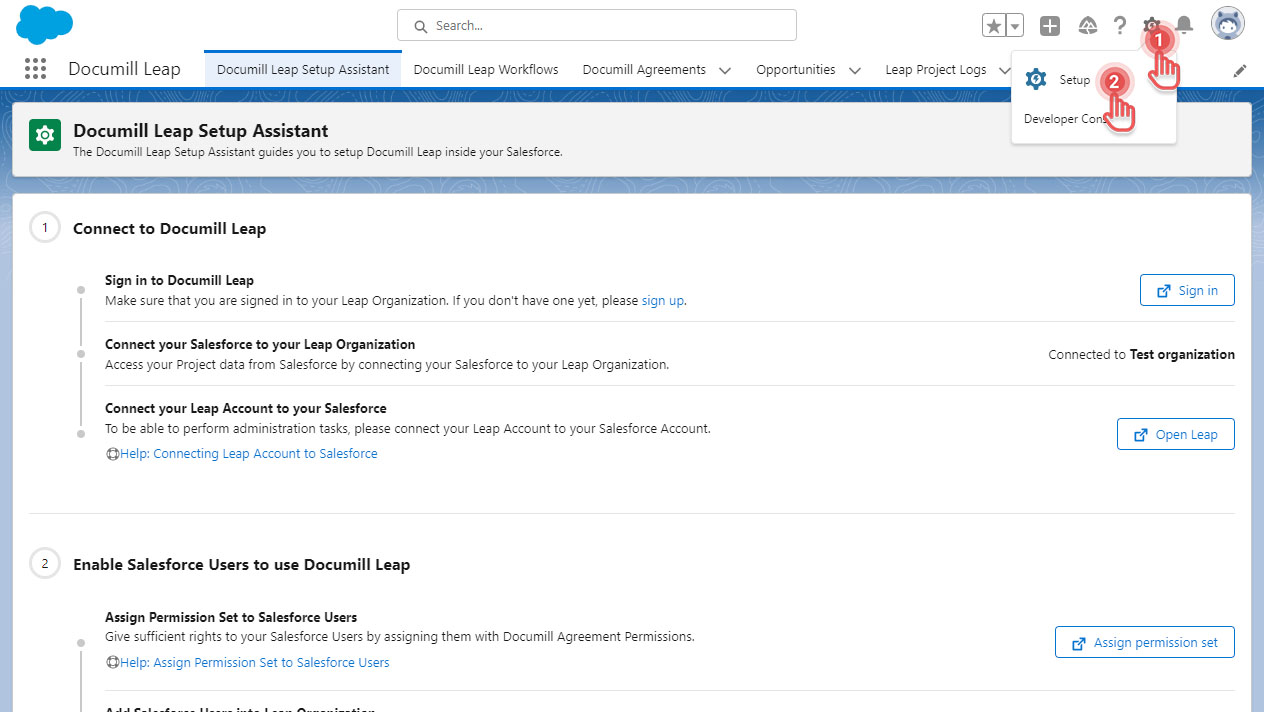Click the global add (+) icon

[x=1050, y=25]
